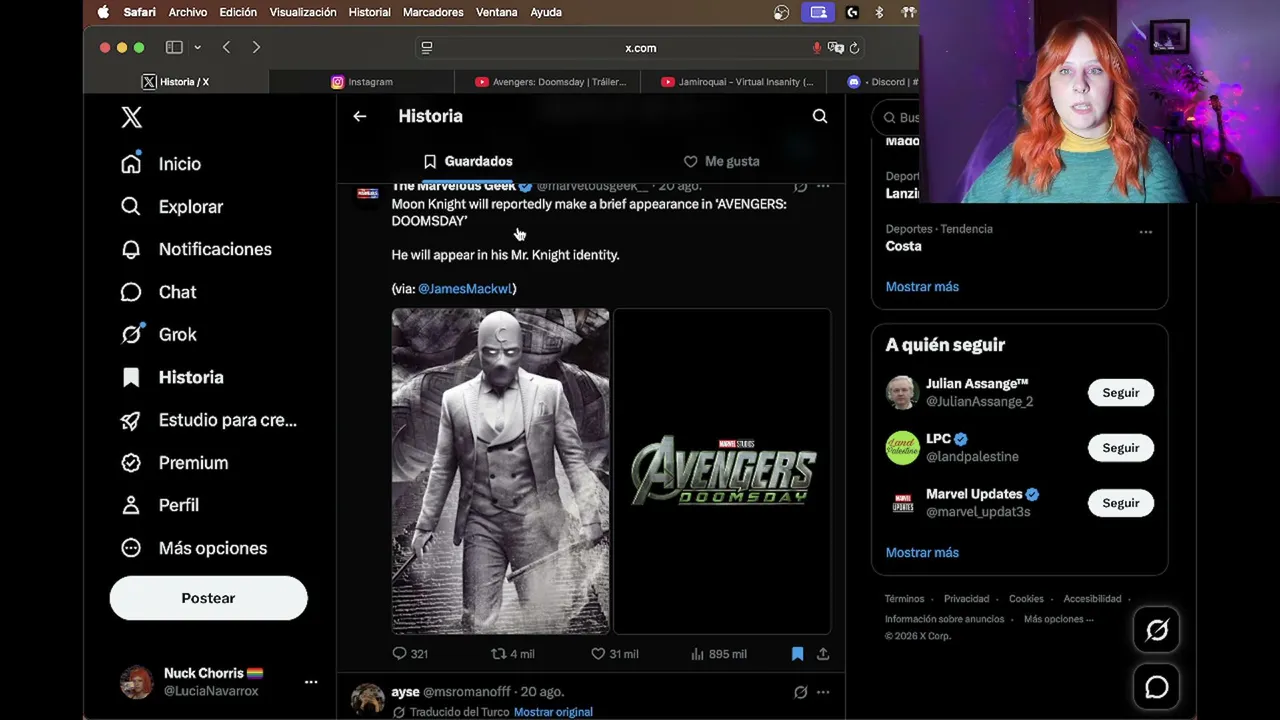The width and height of the screenshot is (1280, 720).
Task: Remove bookmark from the Moon Knight post
Action: pyautogui.click(x=797, y=654)
